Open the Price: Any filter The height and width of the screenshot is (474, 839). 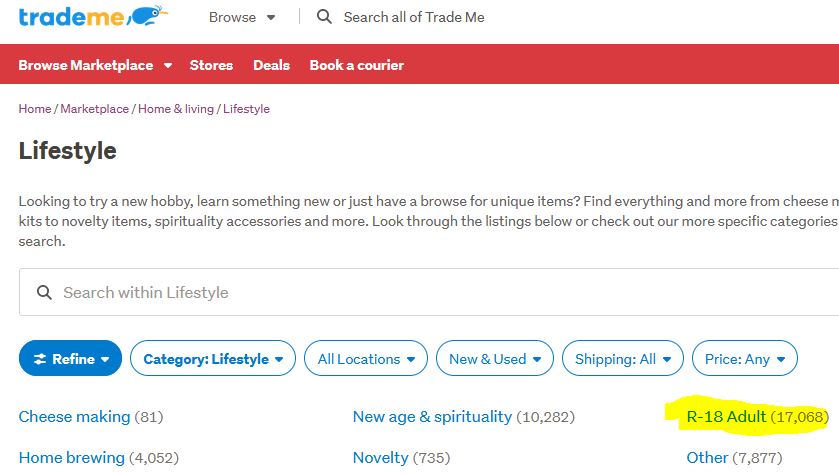point(744,359)
